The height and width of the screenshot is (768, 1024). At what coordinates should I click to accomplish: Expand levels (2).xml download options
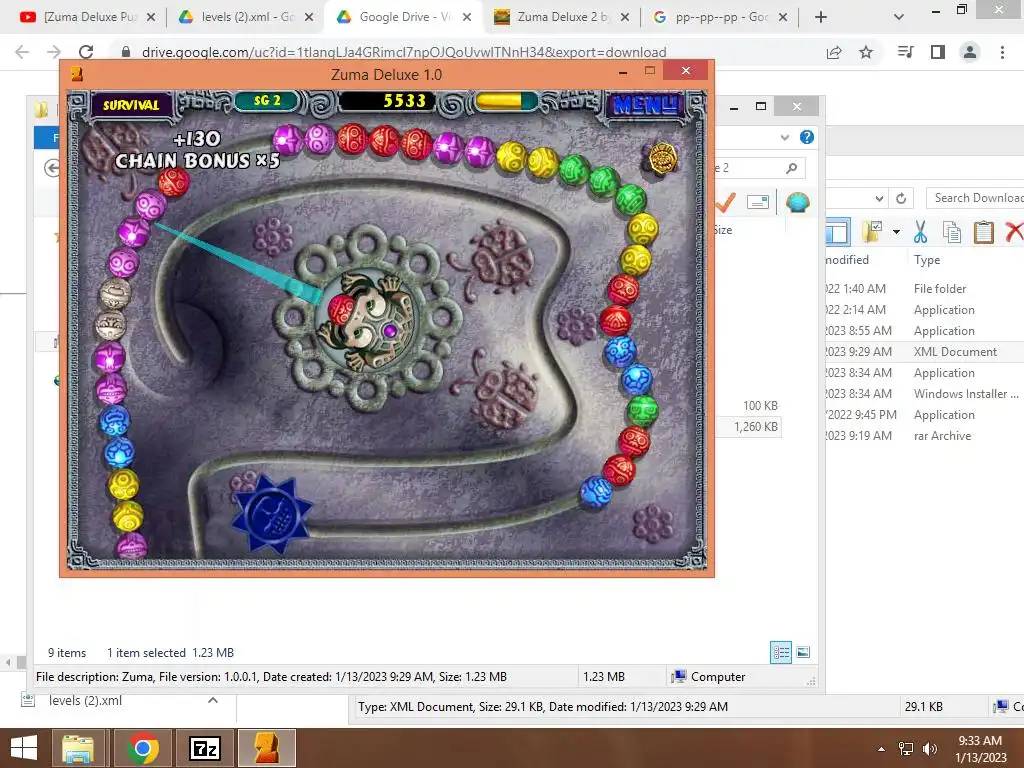[x=213, y=701]
